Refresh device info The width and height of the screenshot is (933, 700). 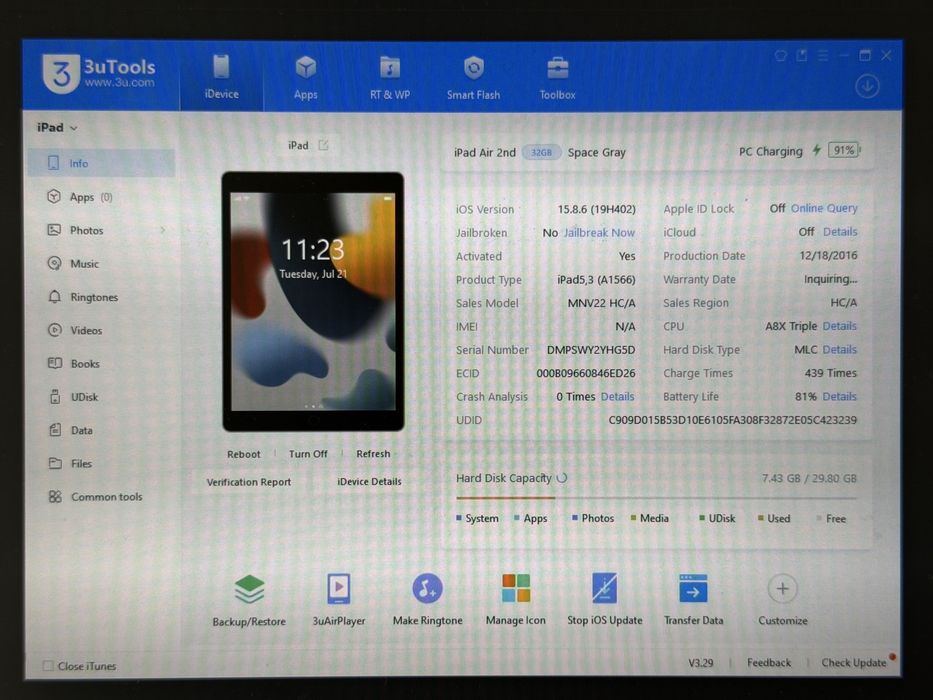(x=373, y=454)
